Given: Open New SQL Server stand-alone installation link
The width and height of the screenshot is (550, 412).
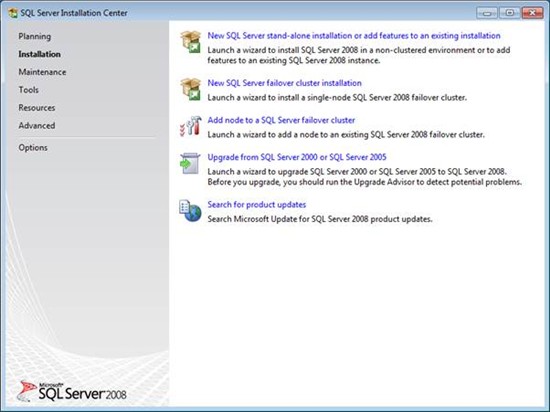Looking at the screenshot, I should (354, 36).
